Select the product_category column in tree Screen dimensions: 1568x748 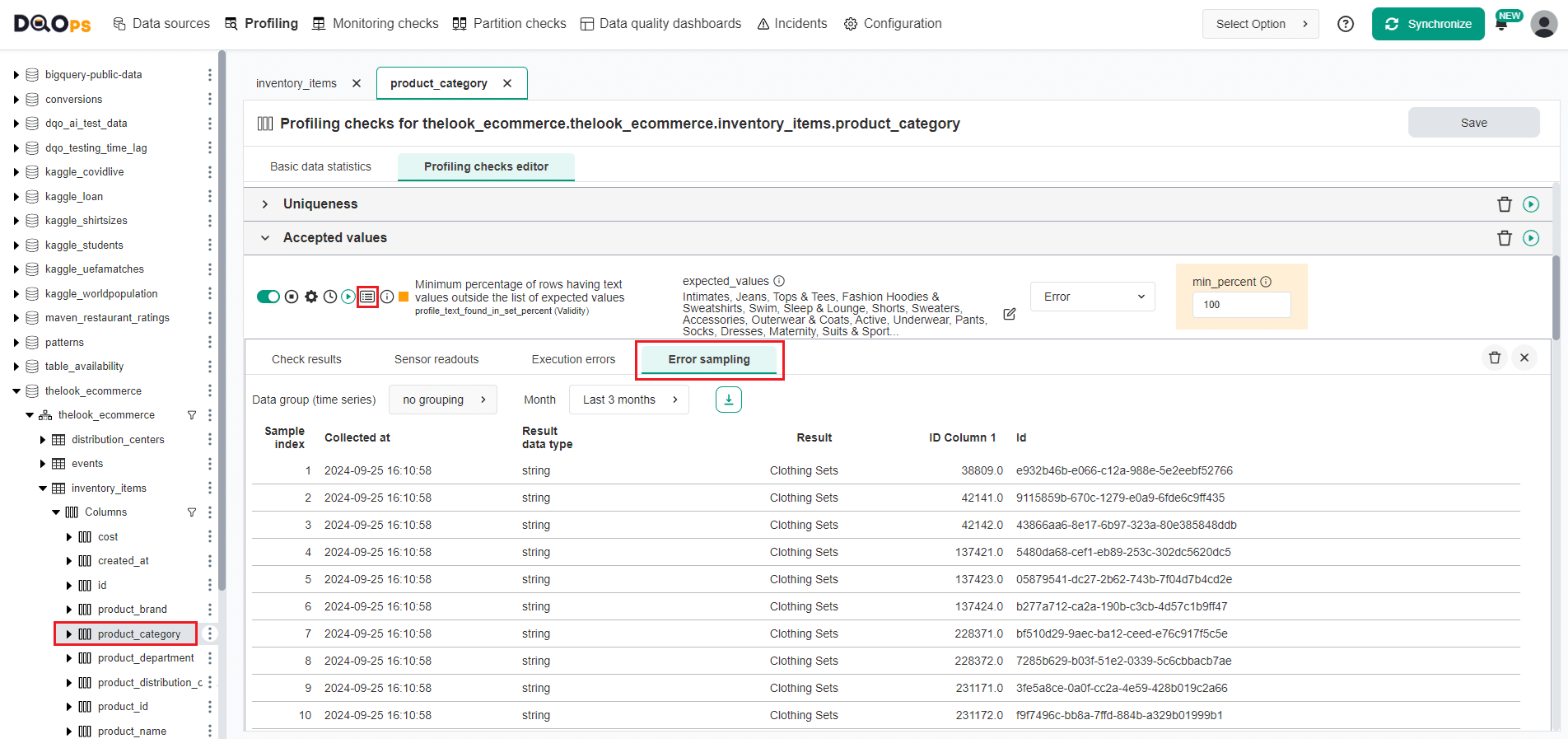[x=138, y=633]
